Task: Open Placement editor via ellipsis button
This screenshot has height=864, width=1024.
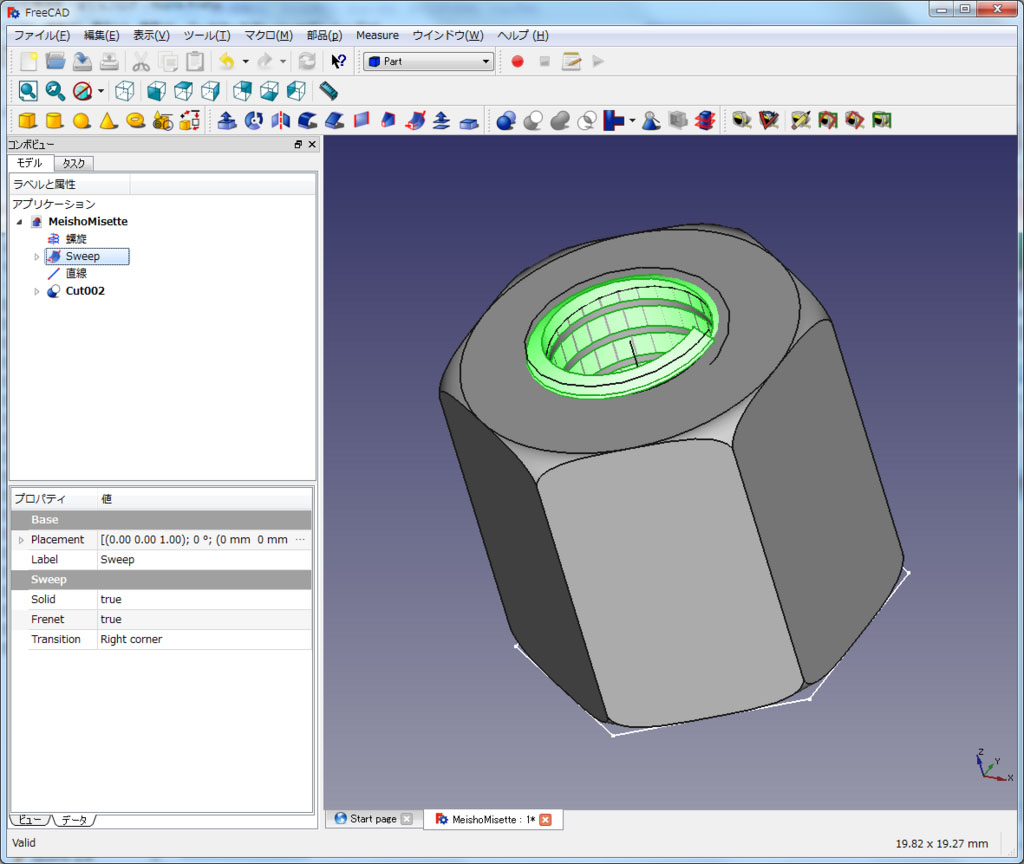Action: (300, 540)
